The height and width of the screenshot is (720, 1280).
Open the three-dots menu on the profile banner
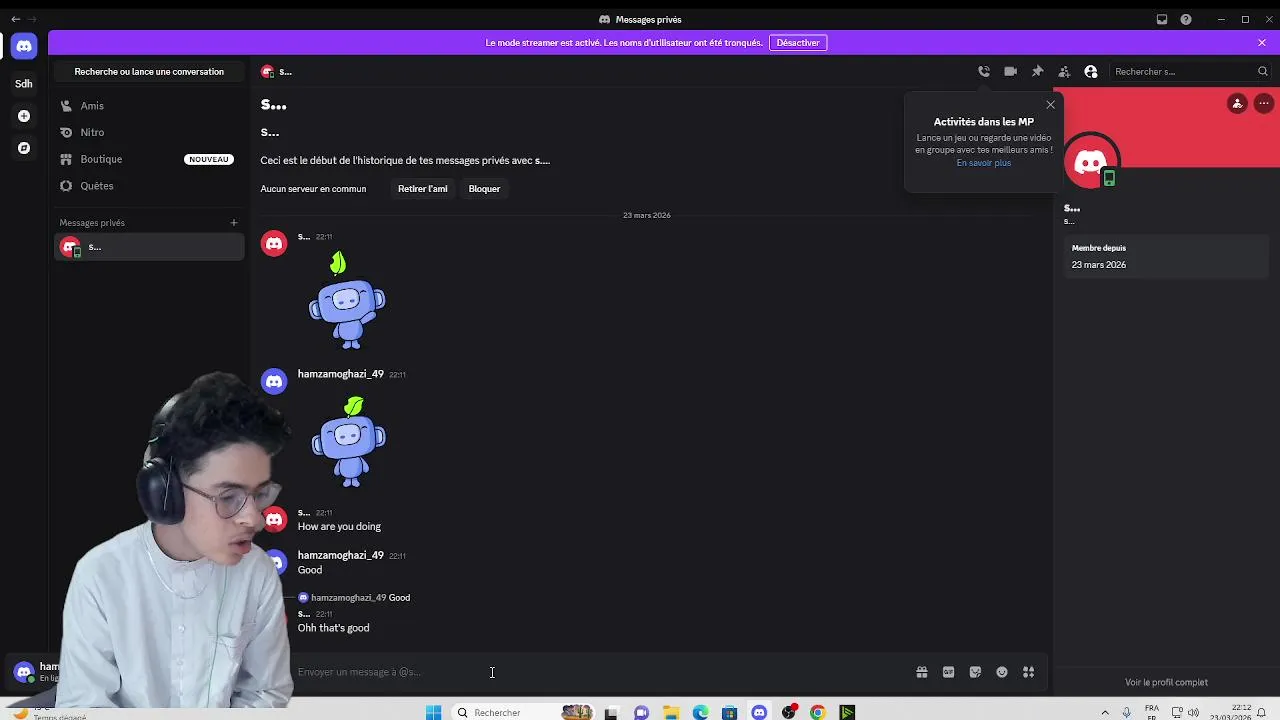point(1264,103)
